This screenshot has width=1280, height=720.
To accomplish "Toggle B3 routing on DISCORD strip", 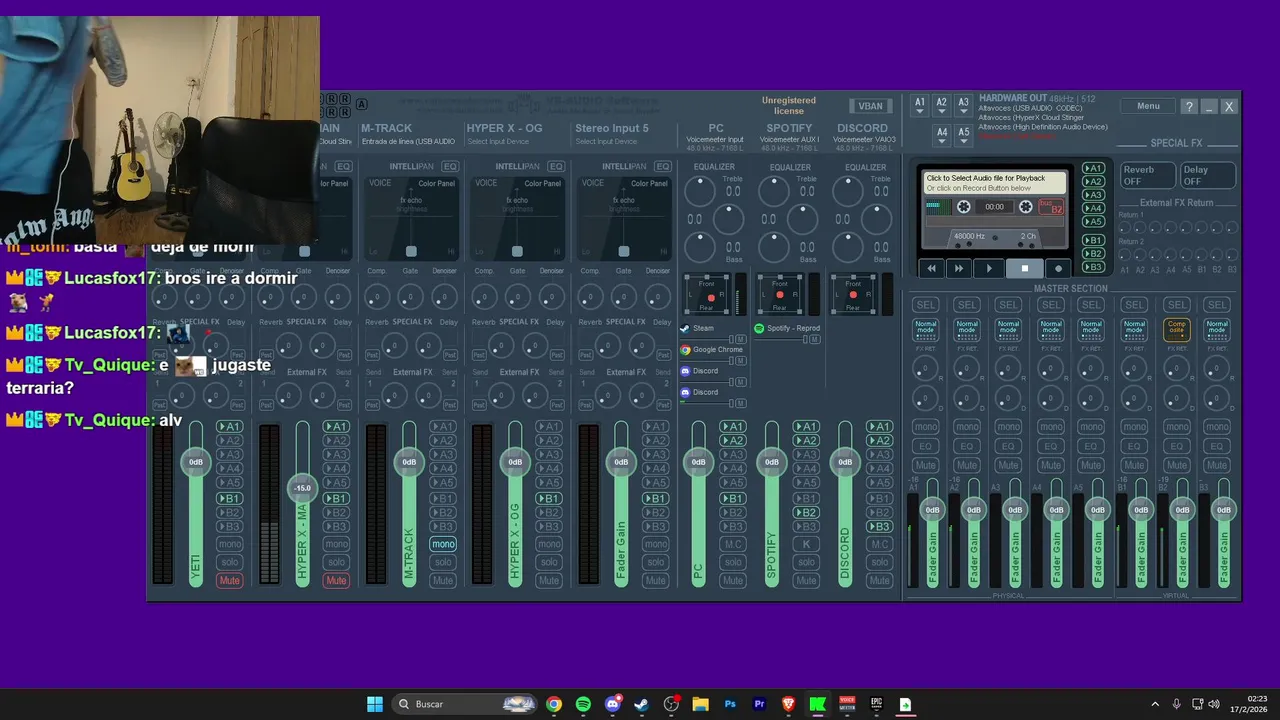I will [x=879, y=527].
